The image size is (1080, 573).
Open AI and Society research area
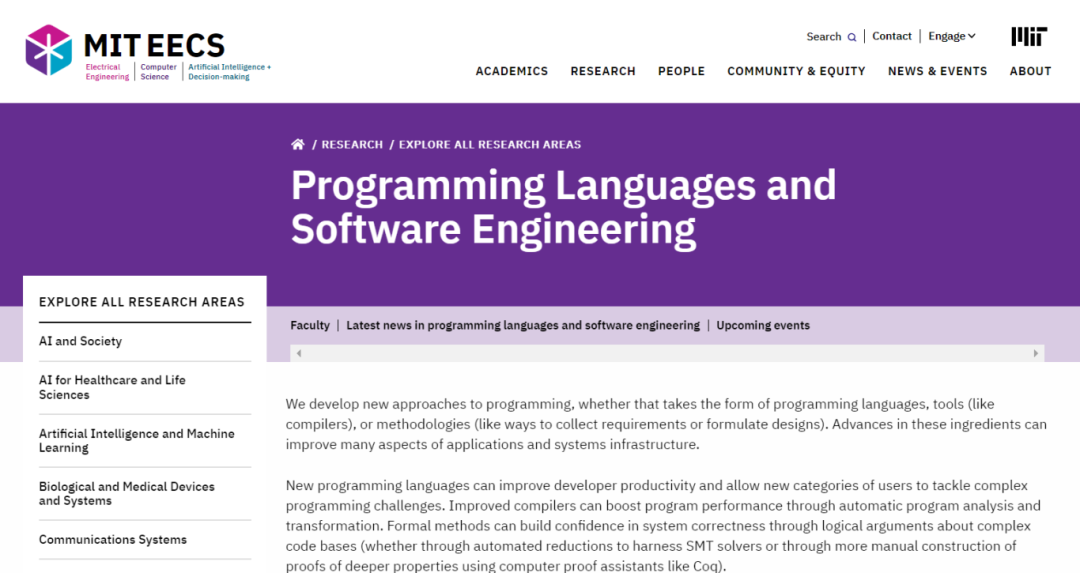(x=81, y=341)
